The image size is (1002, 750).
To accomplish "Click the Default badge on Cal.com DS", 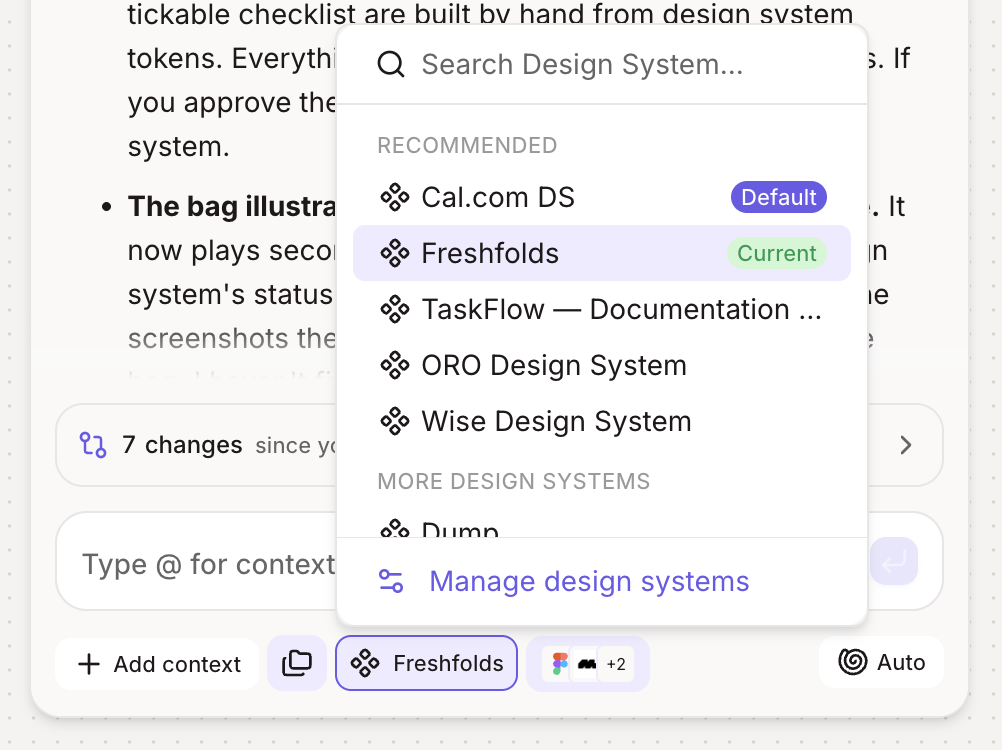I will tap(779, 197).
